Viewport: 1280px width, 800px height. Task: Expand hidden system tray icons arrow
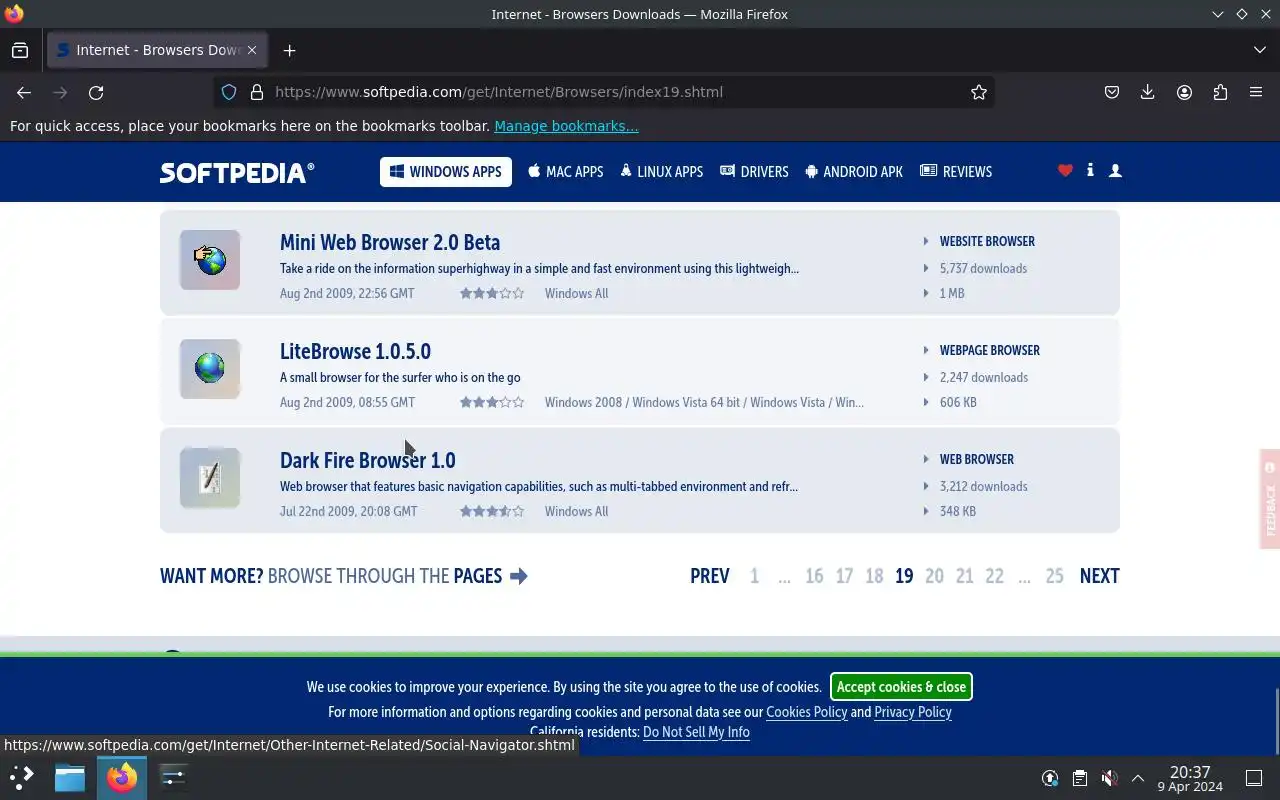tap(1138, 778)
